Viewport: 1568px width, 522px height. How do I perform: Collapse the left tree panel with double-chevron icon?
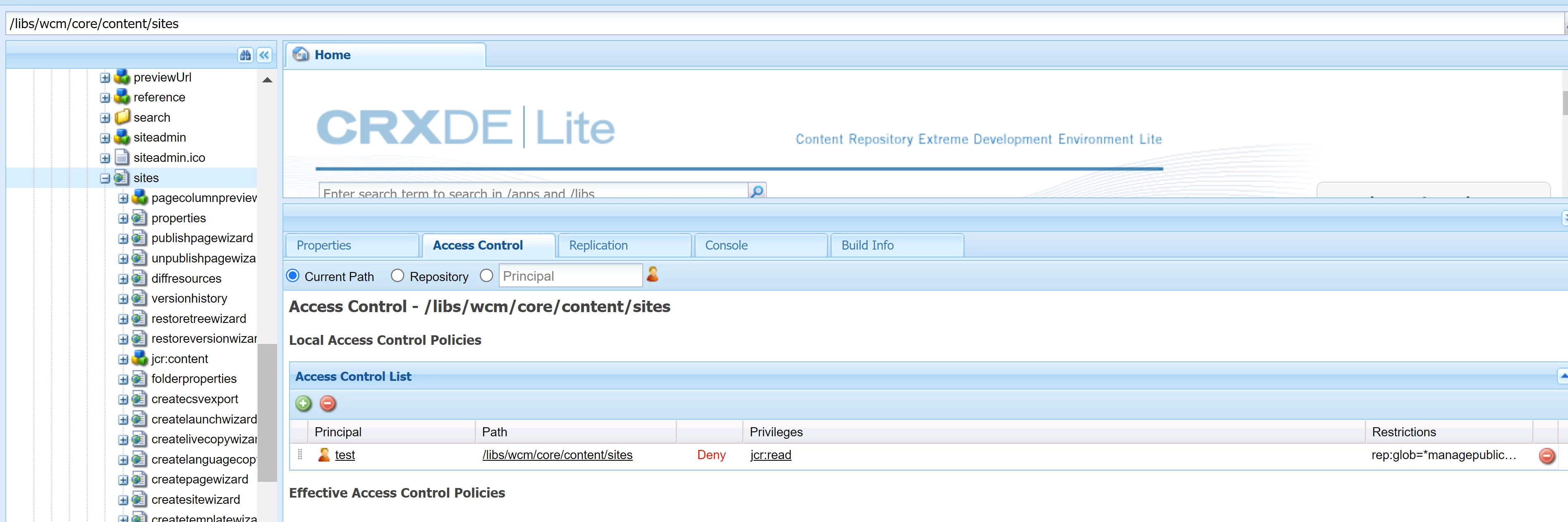pos(264,55)
